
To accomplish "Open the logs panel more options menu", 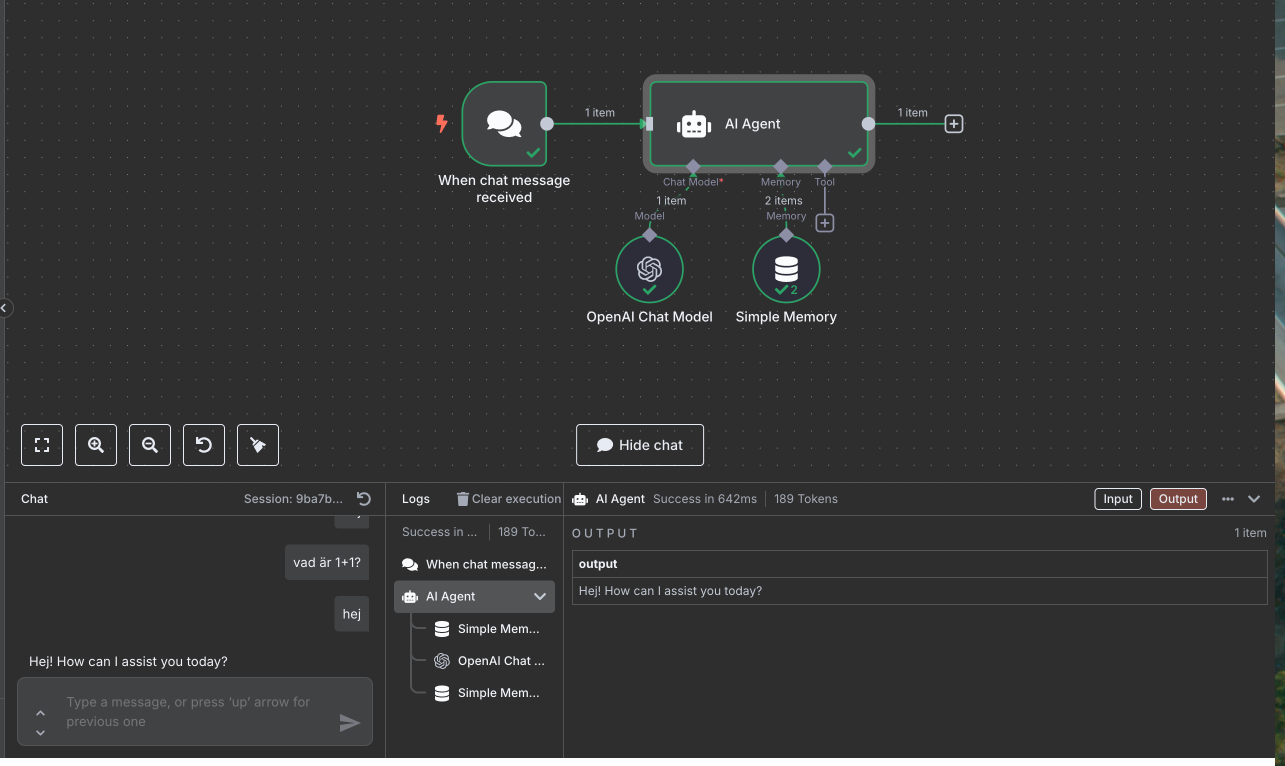I will pos(1228,499).
